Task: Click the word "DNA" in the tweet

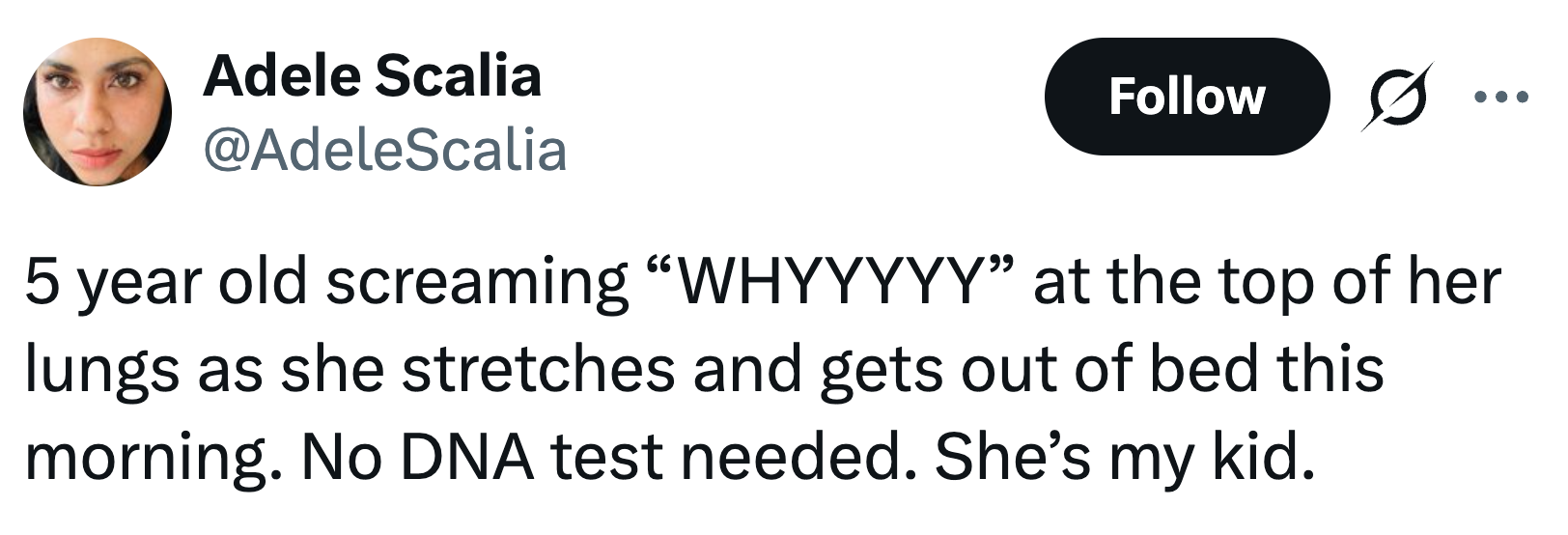Action: pyautogui.click(x=467, y=456)
